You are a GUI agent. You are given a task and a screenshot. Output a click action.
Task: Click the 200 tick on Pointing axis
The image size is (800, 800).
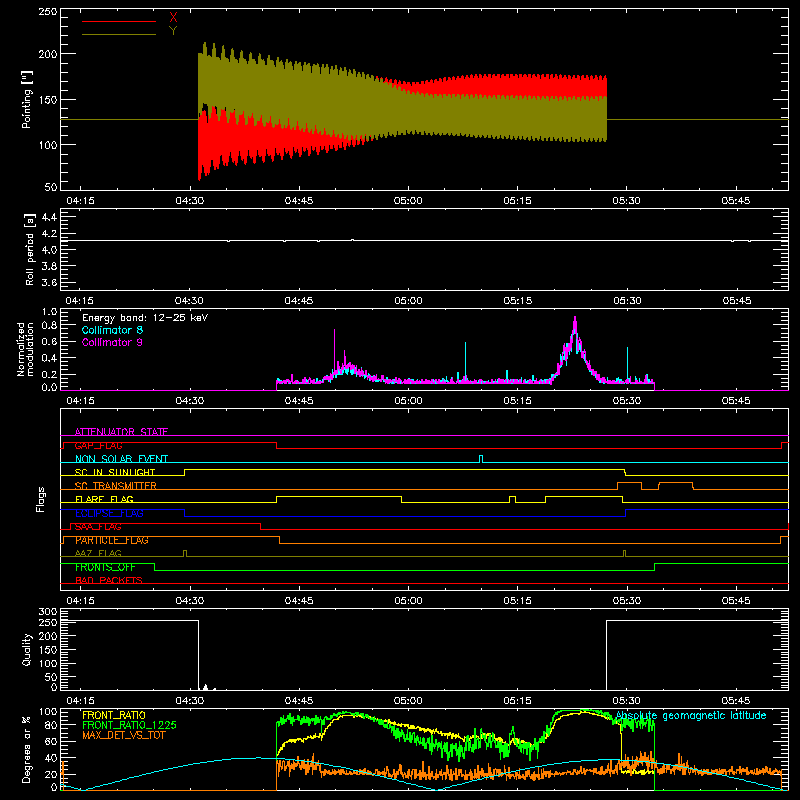point(47,54)
